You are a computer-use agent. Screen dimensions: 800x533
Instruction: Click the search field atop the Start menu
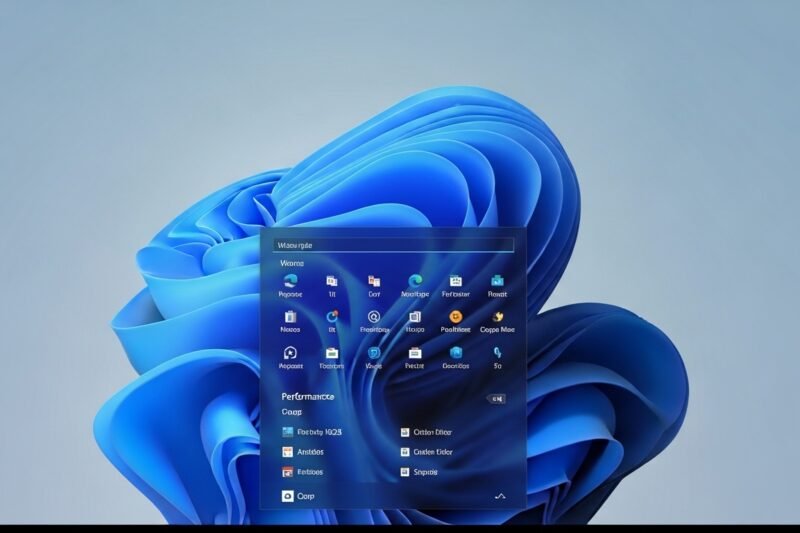pos(393,245)
